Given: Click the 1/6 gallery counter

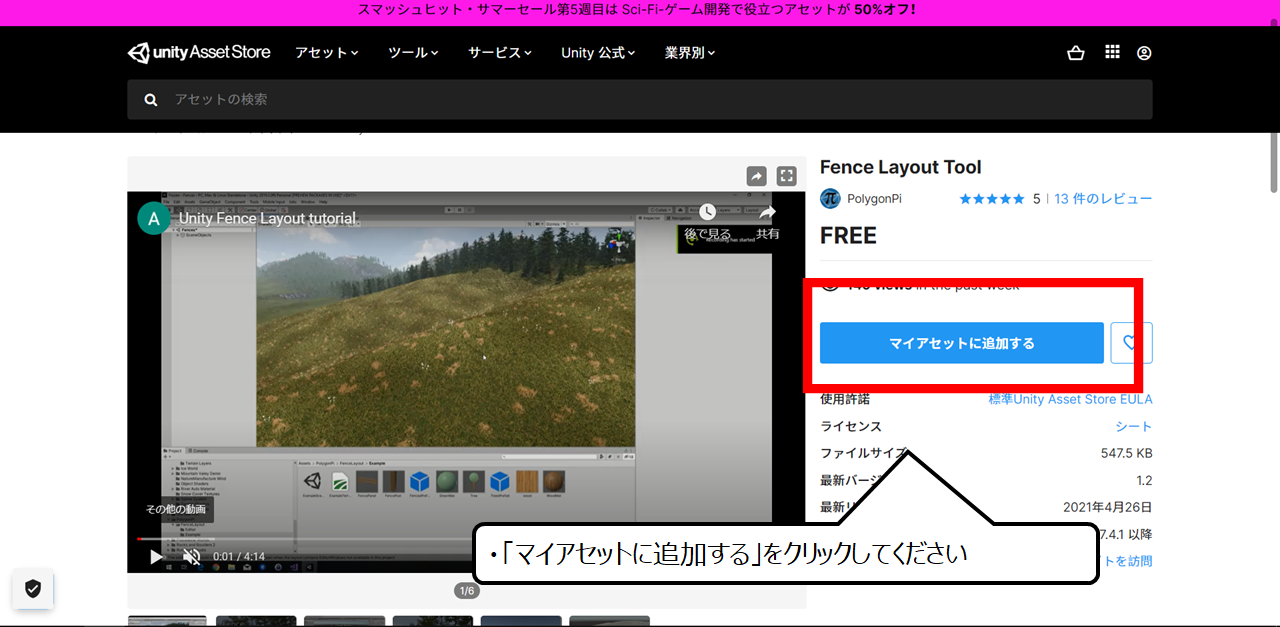Looking at the screenshot, I should click(466, 591).
